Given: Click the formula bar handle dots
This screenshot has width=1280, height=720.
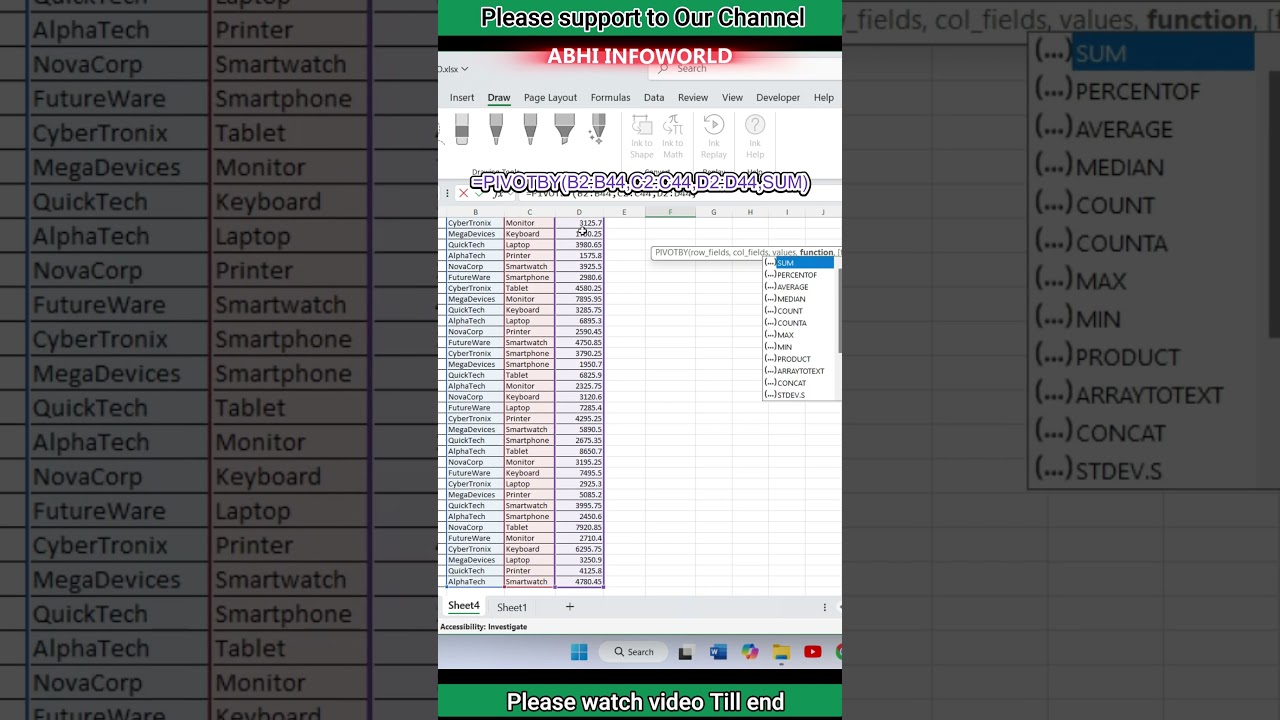Looking at the screenshot, I should click(447, 193).
